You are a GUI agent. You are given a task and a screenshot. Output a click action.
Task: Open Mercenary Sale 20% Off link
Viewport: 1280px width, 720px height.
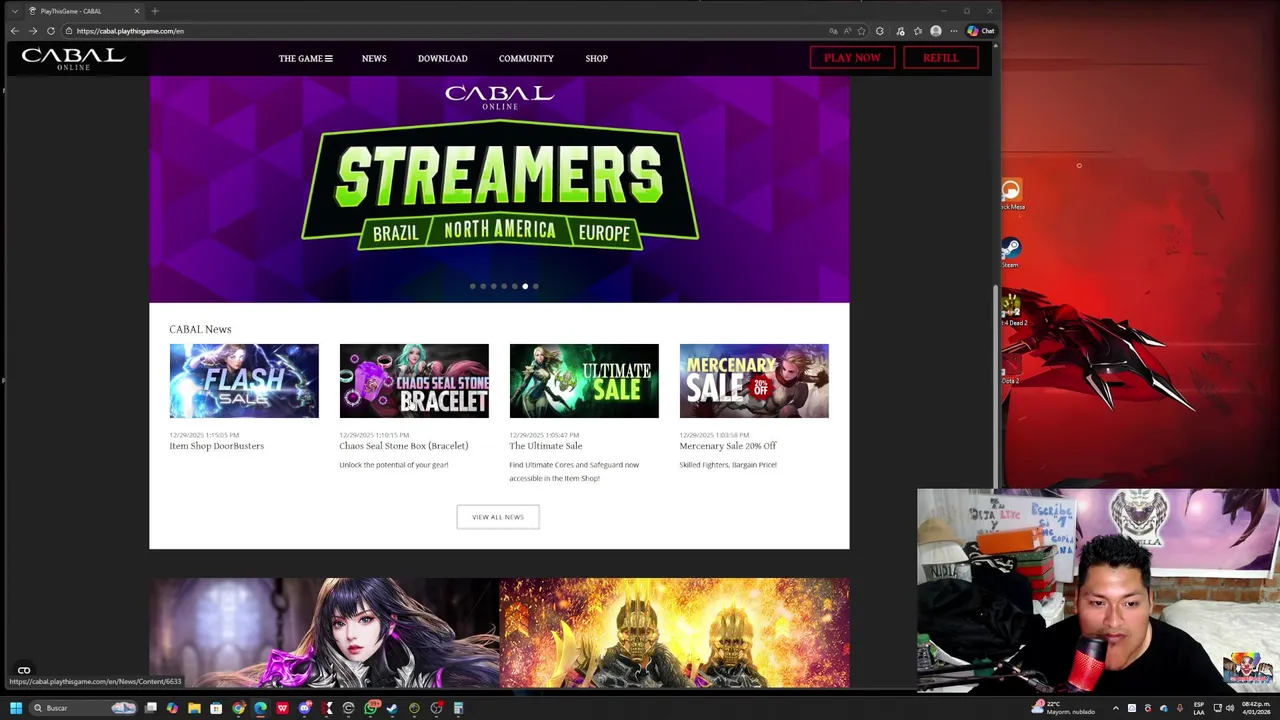pyautogui.click(x=727, y=446)
